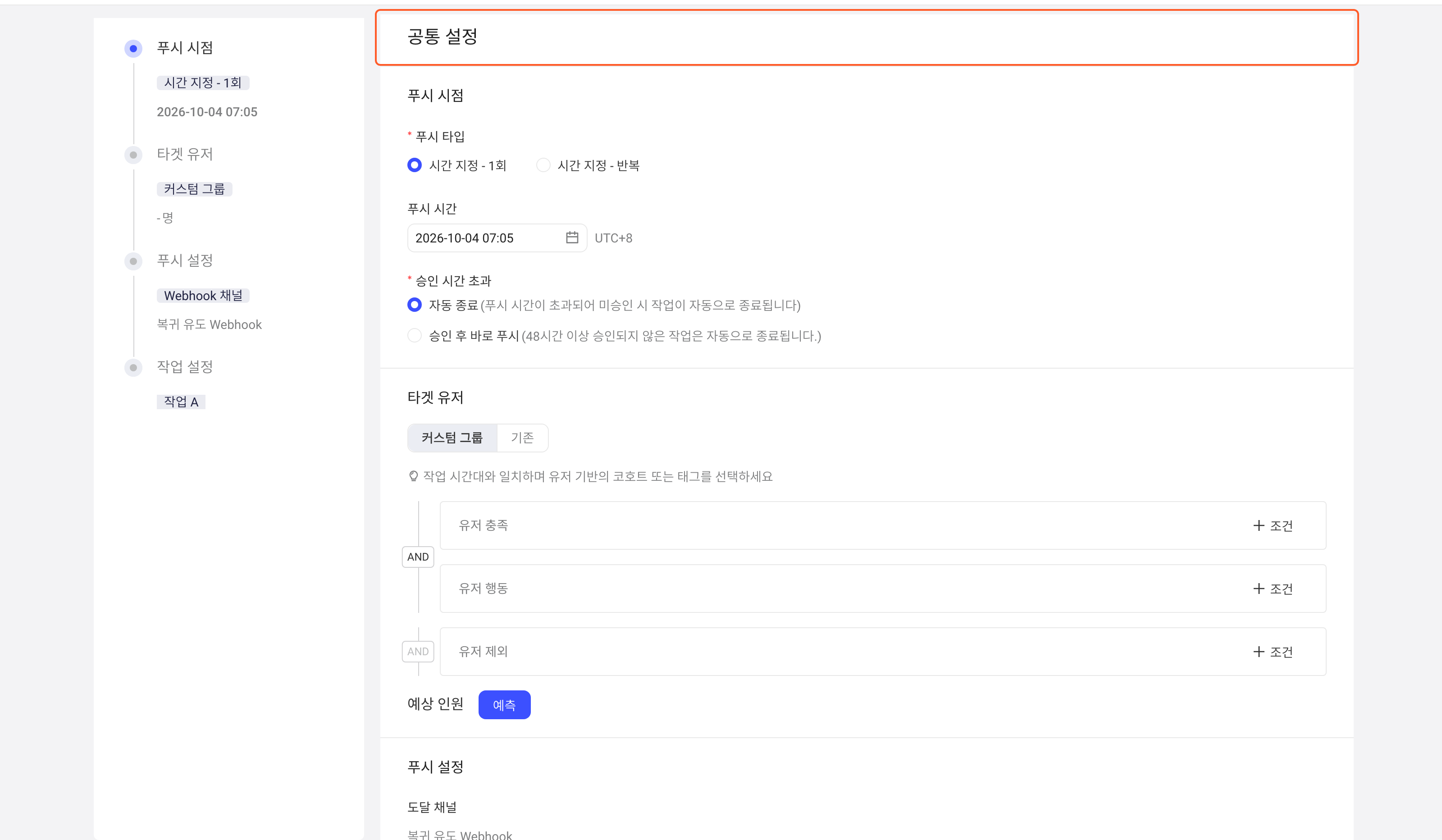Screen dimensions: 1442x840
Task: Select '시간 지정 - 1회' radio button
Action: [414, 165]
